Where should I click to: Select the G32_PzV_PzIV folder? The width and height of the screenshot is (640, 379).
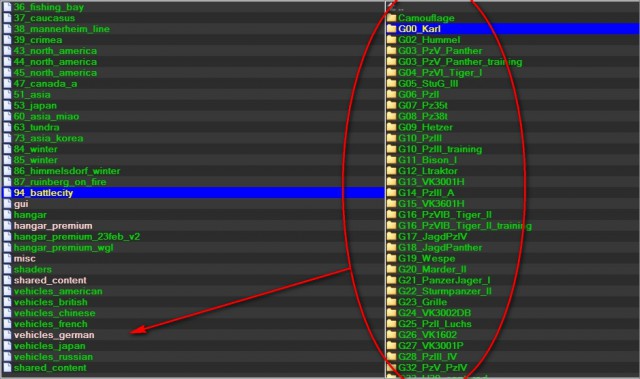tap(433, 368)
